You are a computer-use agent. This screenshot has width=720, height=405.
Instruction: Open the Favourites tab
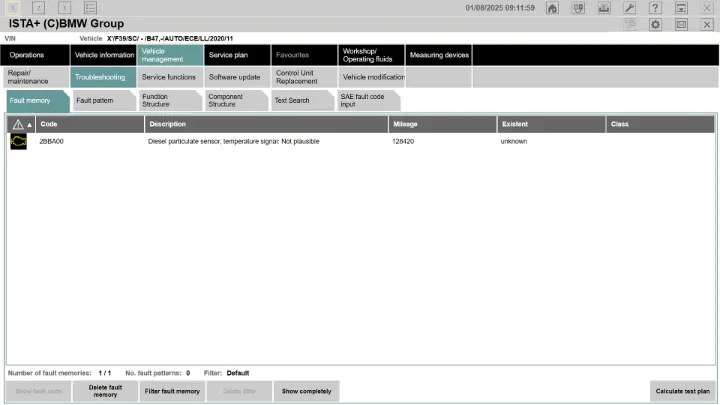[304, 55]
